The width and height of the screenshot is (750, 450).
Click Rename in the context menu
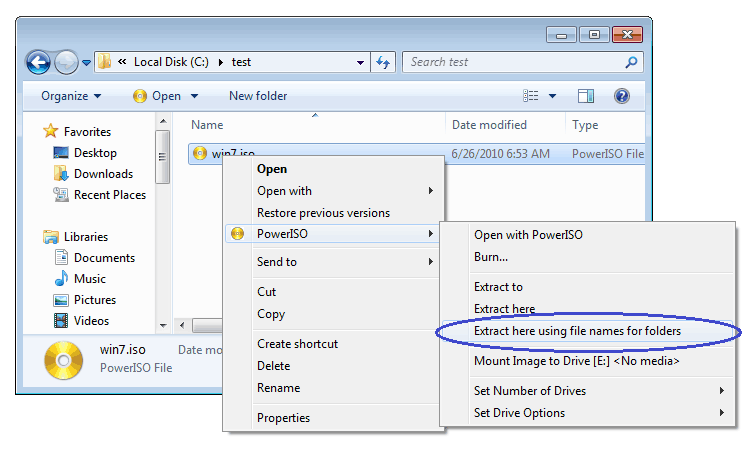(278, 388)
